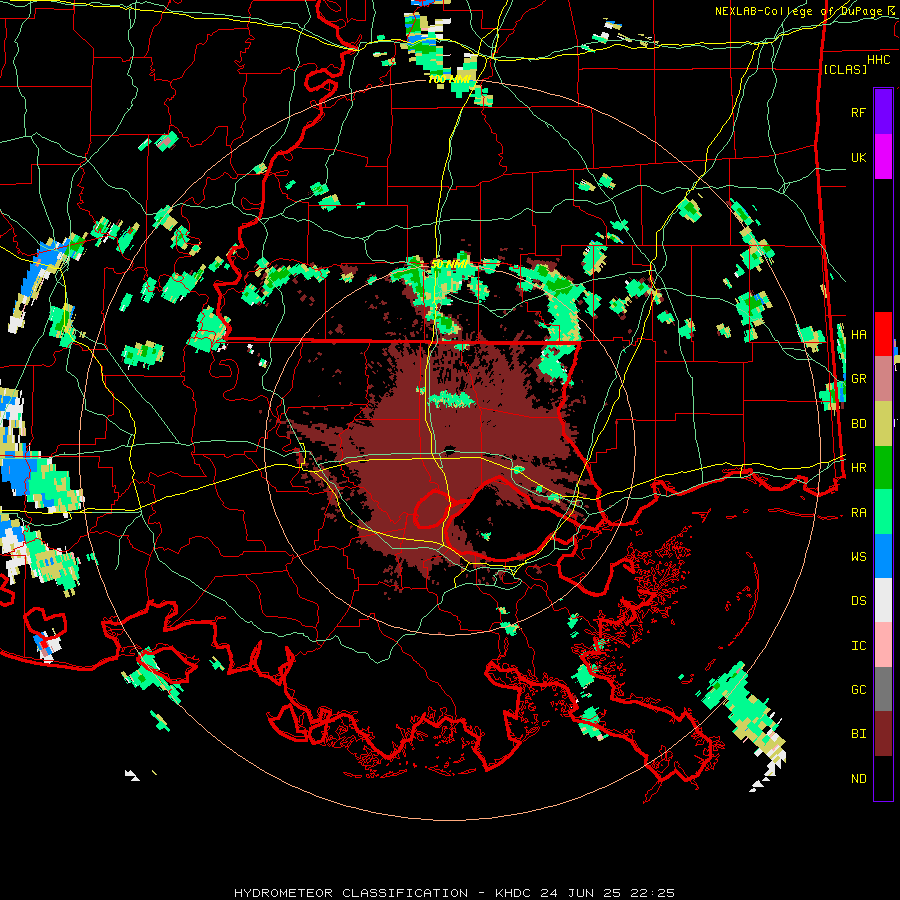Image resolution: width=900 pixels, height=900 pixels.
Task: Click the white DS dry snow swatch
Action: pyautogui.click(x=883, y=600)
